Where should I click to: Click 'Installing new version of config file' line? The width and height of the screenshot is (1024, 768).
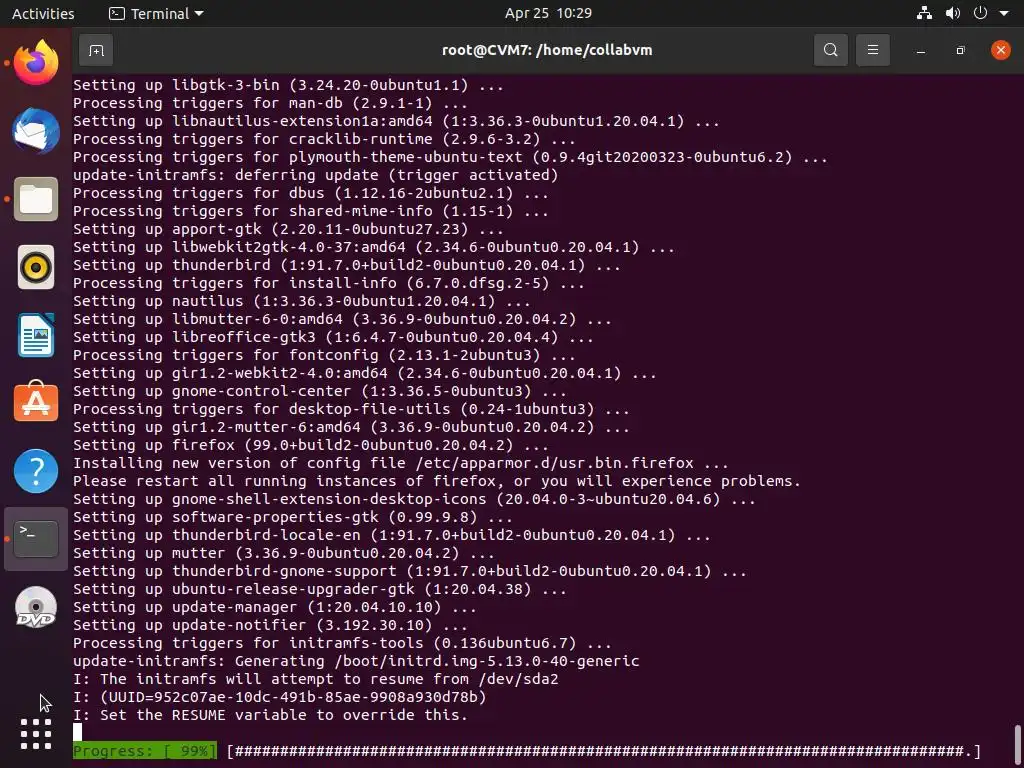point(401,463)
